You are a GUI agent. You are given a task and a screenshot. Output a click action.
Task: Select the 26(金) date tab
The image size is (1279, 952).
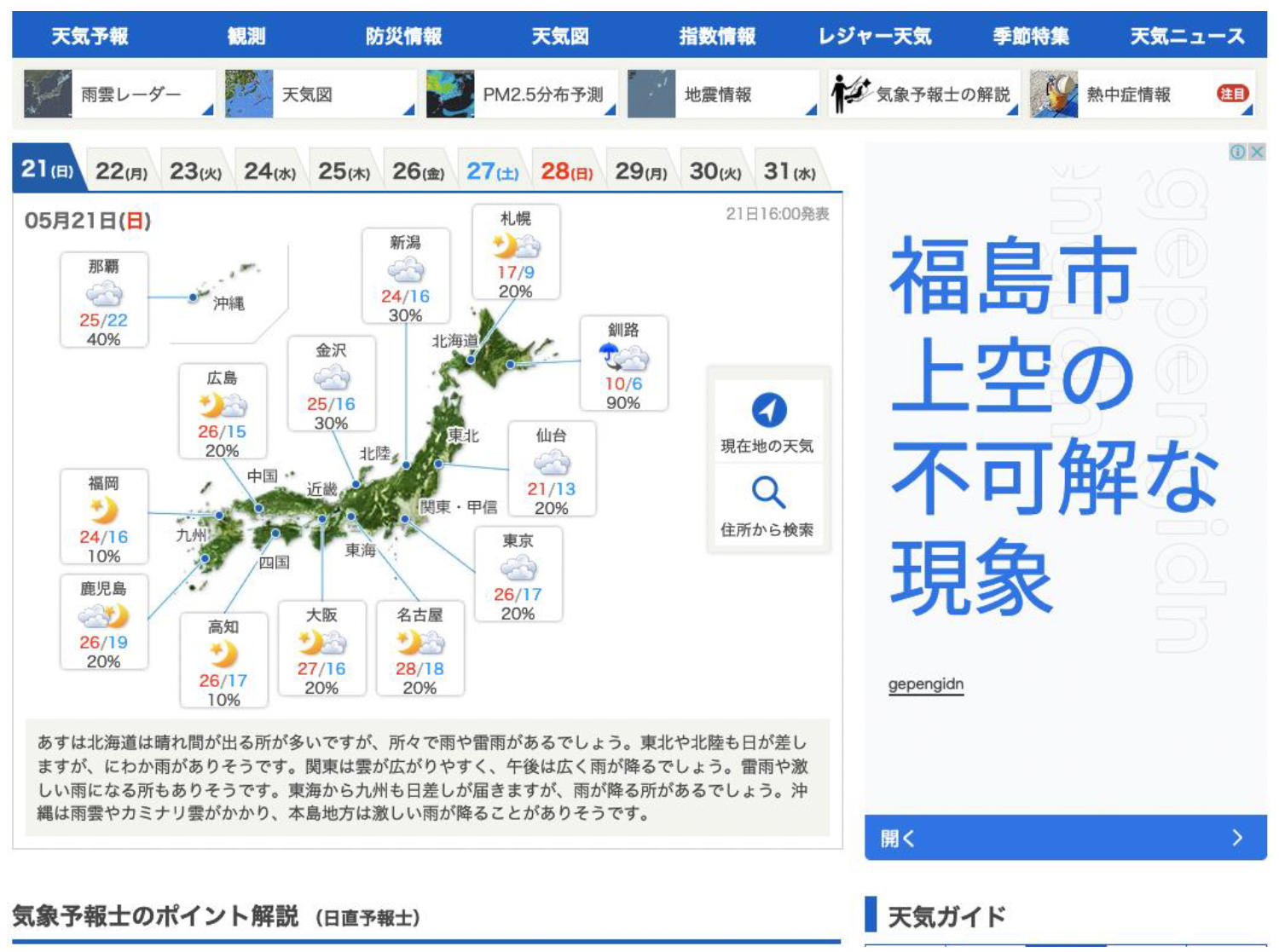(418, 170)
